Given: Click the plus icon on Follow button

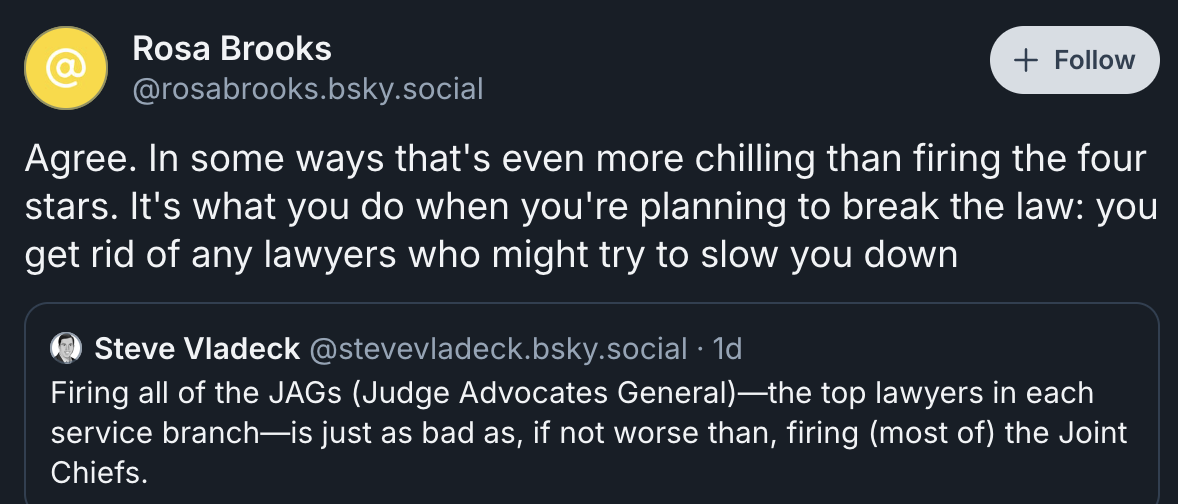Looking at the screenshot, I should tap(1026, 60).
